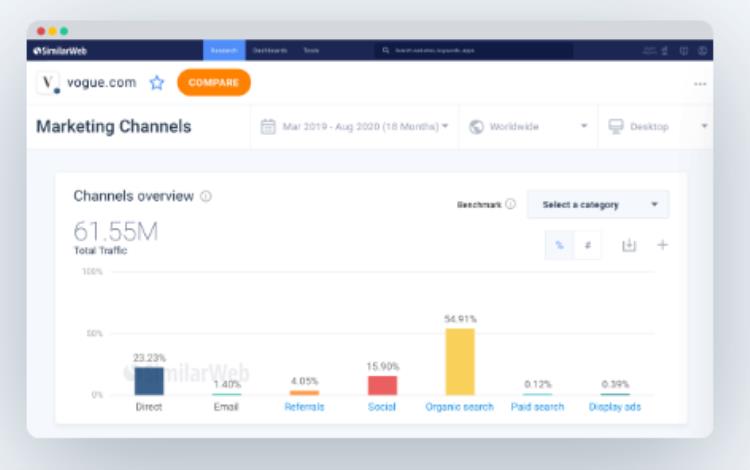
Task: Open the Desktop device dropdown
Action: (655, 126)
